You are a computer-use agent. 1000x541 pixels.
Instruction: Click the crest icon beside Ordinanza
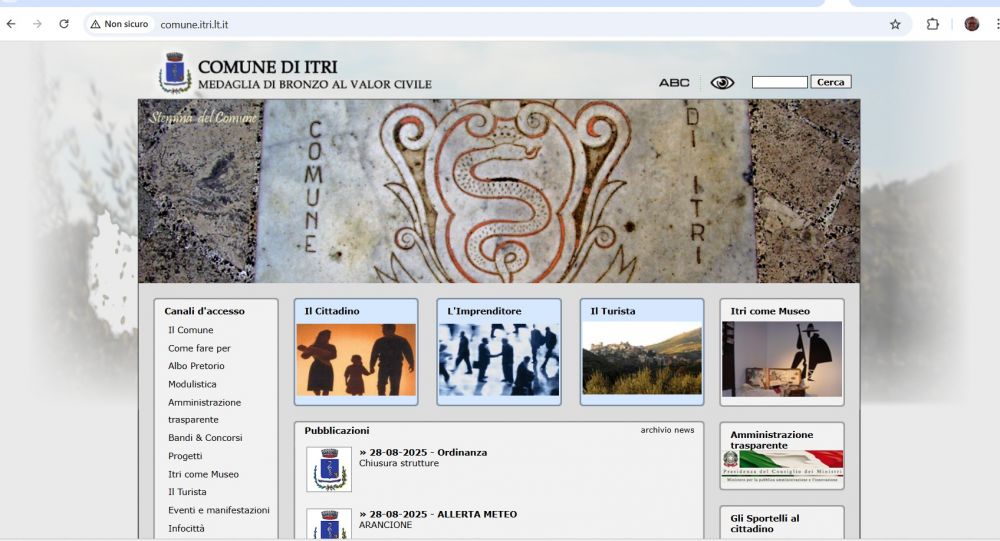click(329, 470)
